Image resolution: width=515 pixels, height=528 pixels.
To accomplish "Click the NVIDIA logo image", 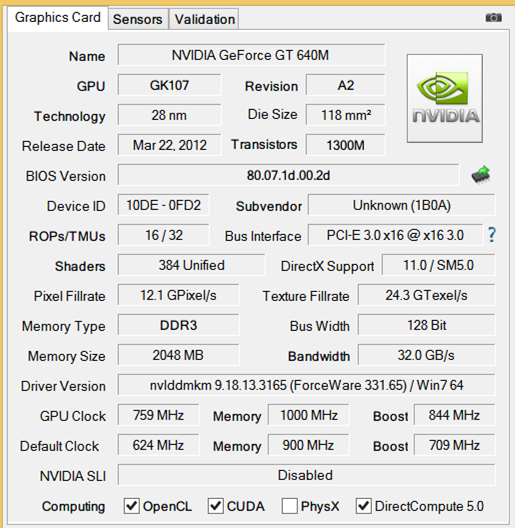I will 445,98.
